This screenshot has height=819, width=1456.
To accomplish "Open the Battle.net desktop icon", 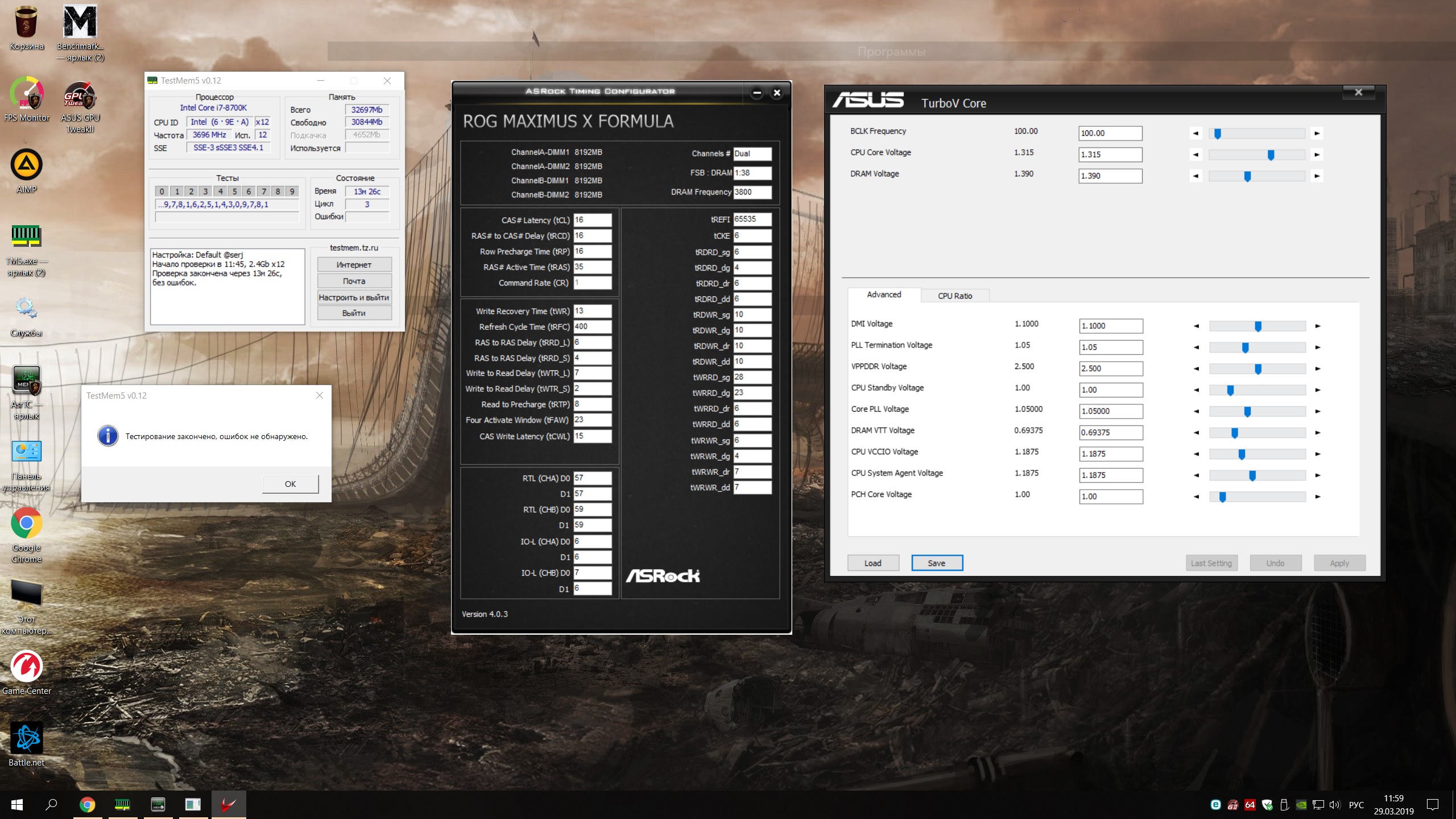I will tap(26, 739).
